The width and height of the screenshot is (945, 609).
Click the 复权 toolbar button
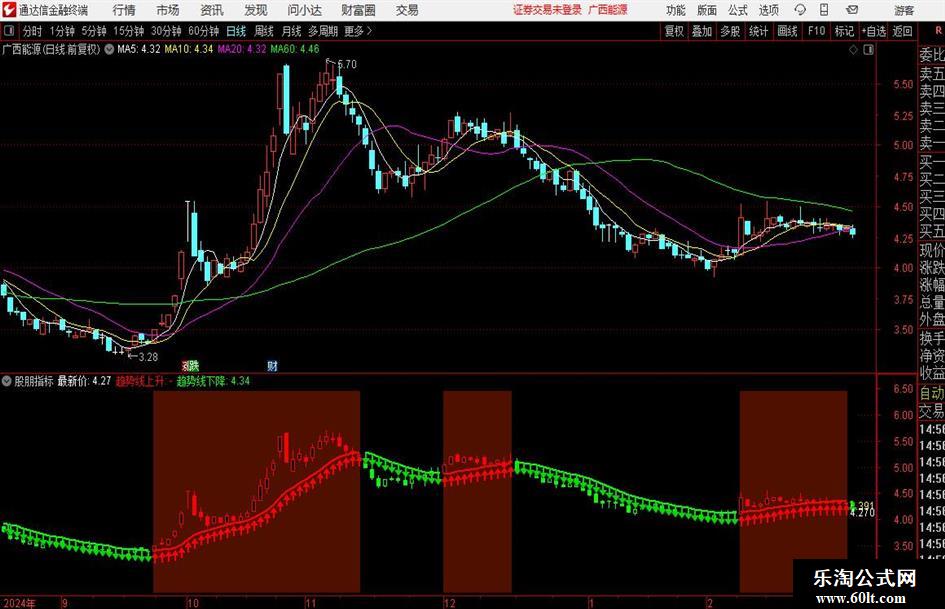pos(674,31)
